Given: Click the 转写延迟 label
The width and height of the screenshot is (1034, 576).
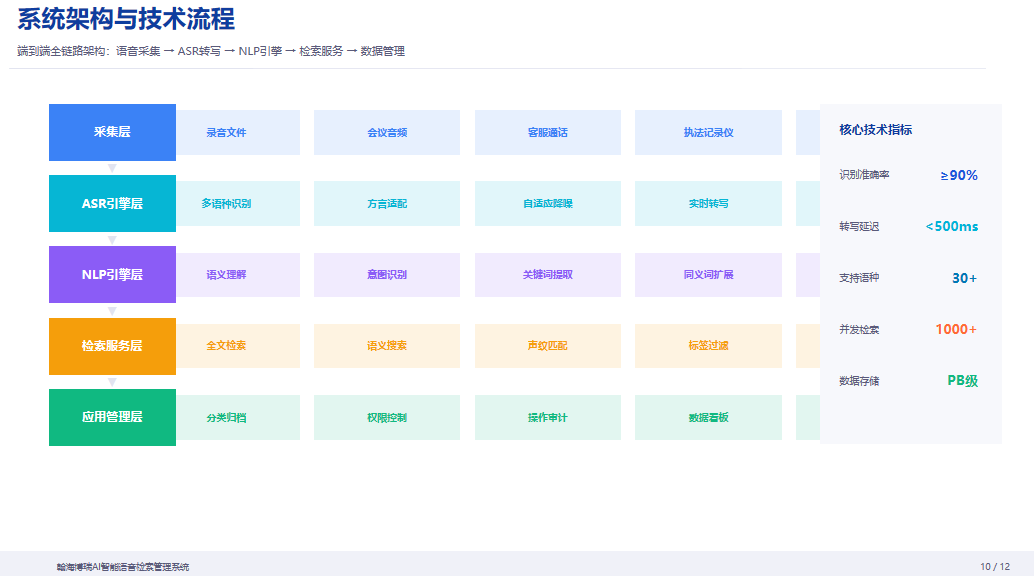Looking at the screenshot, I should click(859, 226).
